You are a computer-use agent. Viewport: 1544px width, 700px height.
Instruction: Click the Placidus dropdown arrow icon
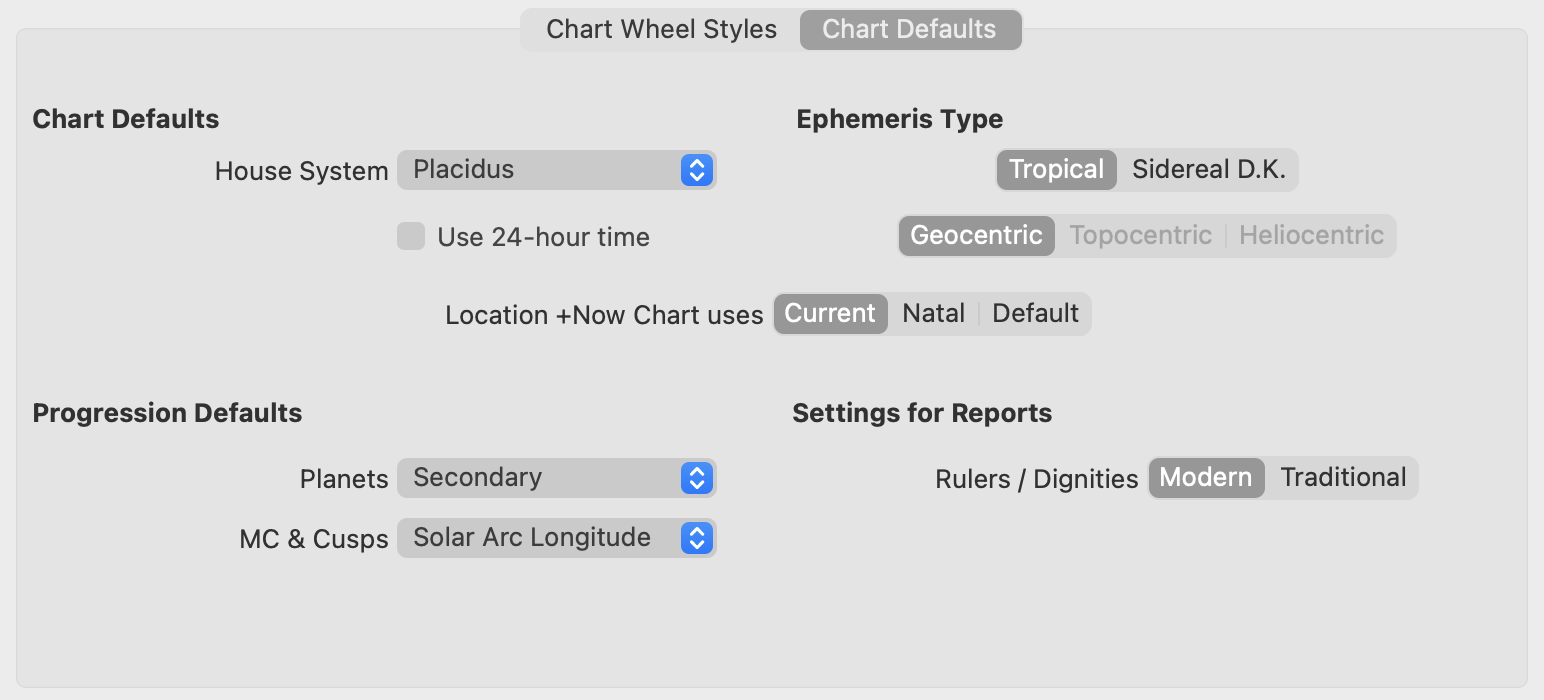[696, 170]
